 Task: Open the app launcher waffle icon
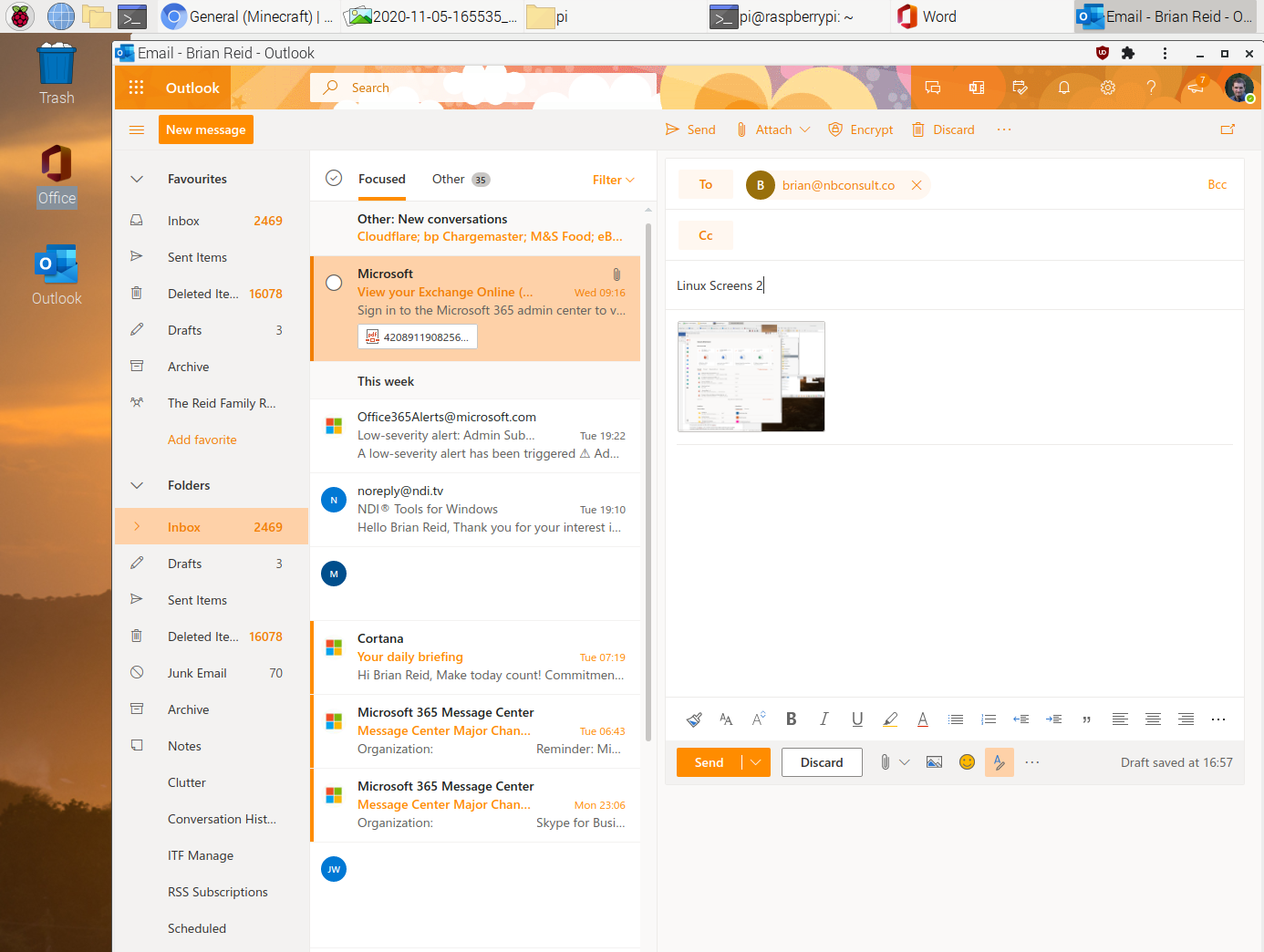[137, 88]
